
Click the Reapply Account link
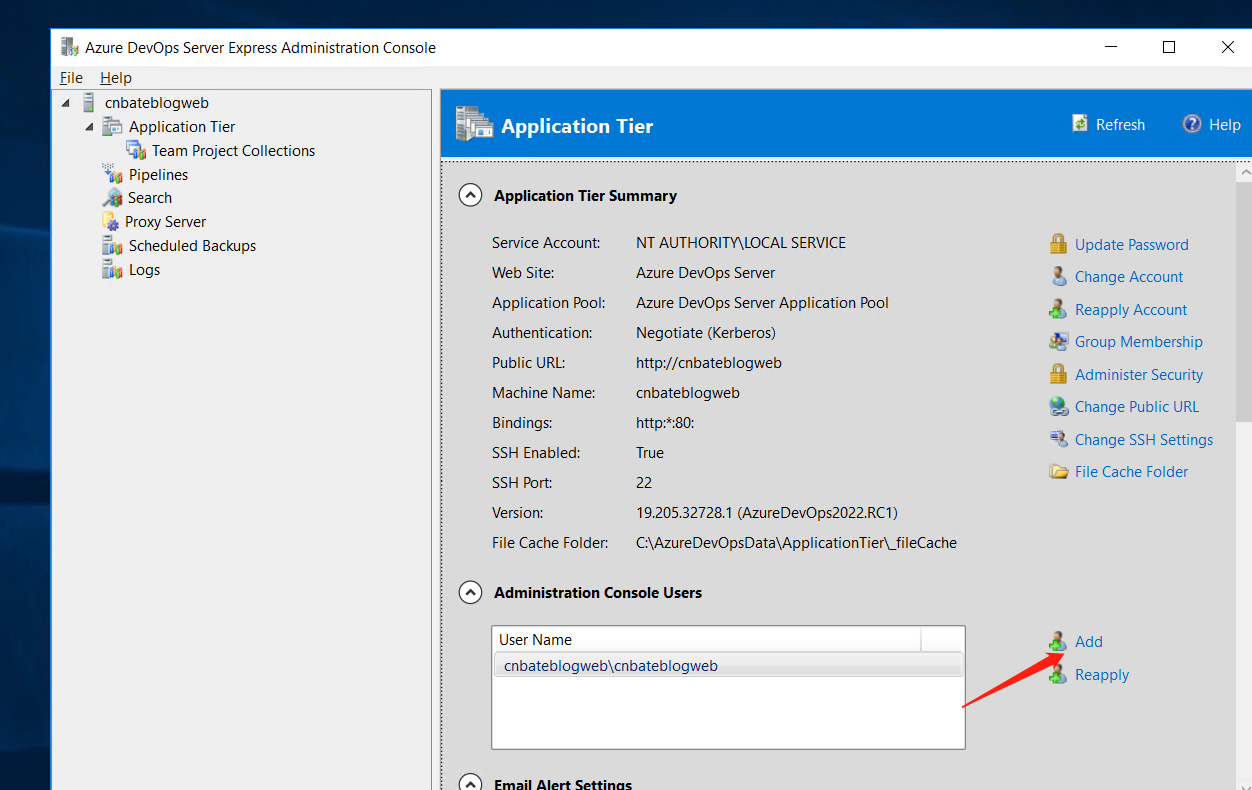coord(1131,309)
